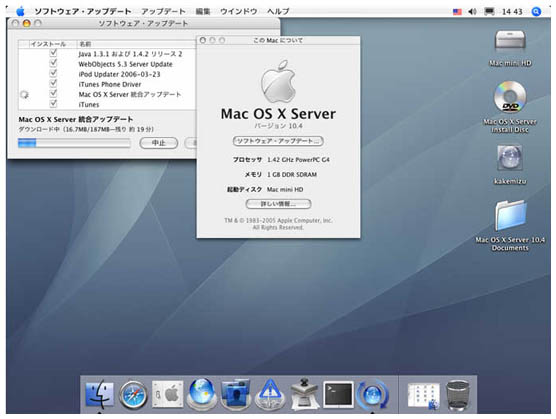Open Server Monitor warning-triangle Dock icon
The image size is (556, 419).
tap(270, 394)
